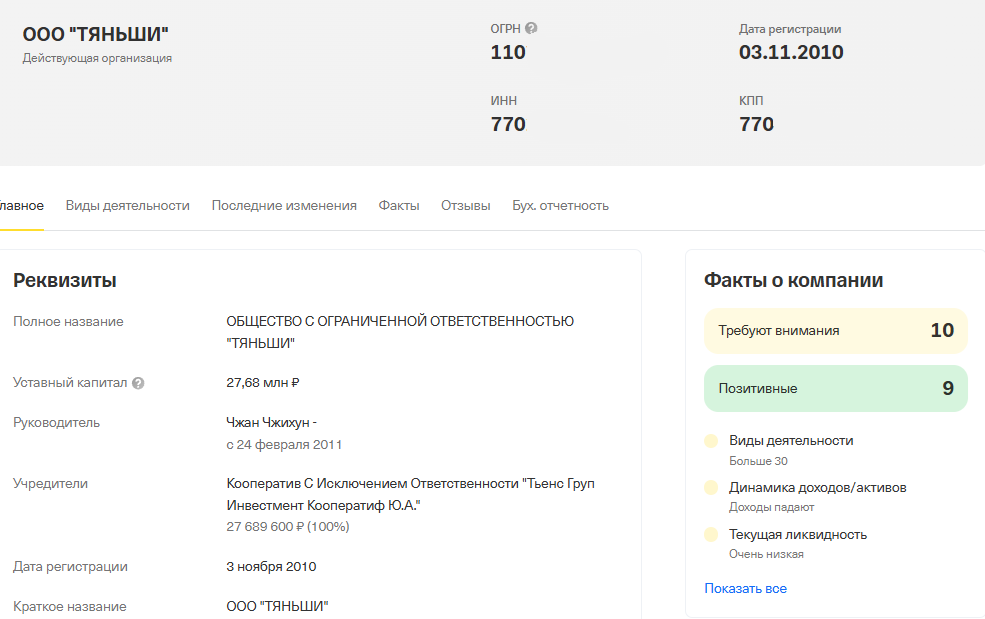Open the Требуют внимания facts block

[x=835, y=331]
